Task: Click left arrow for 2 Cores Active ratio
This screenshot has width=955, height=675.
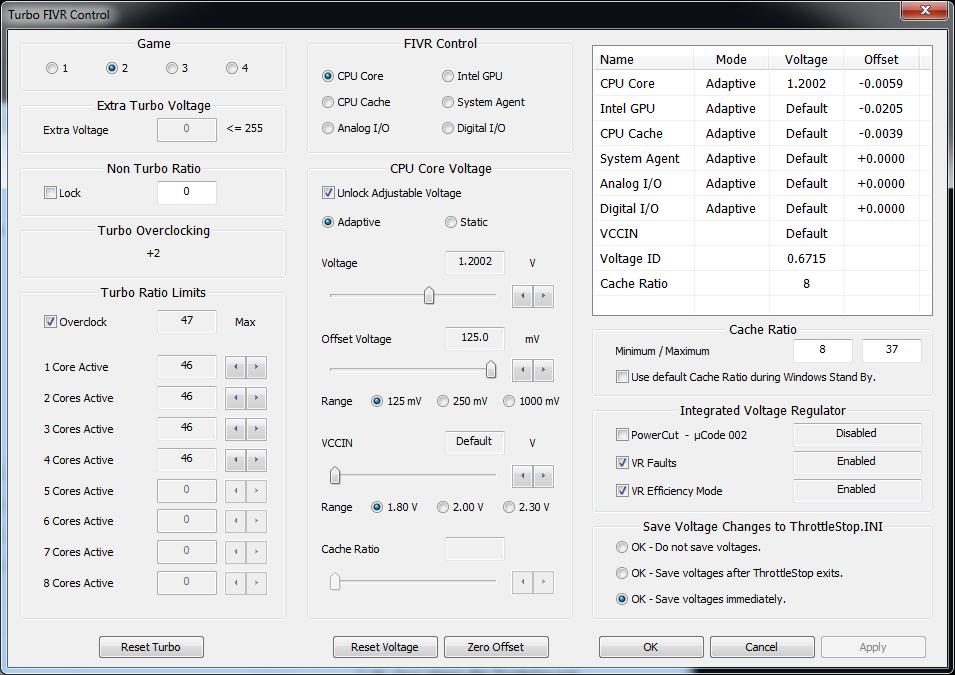Action: click(235, 398)
